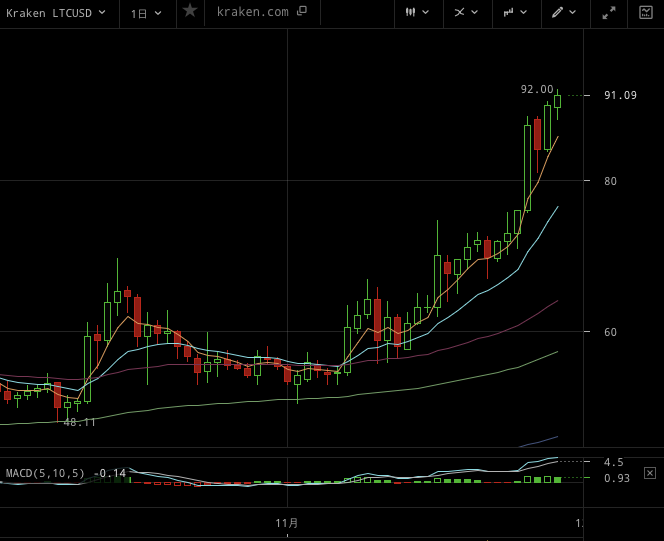Screen dimensions: 664x541
Task: Click the 48.11 low price label
Action: 79,422
